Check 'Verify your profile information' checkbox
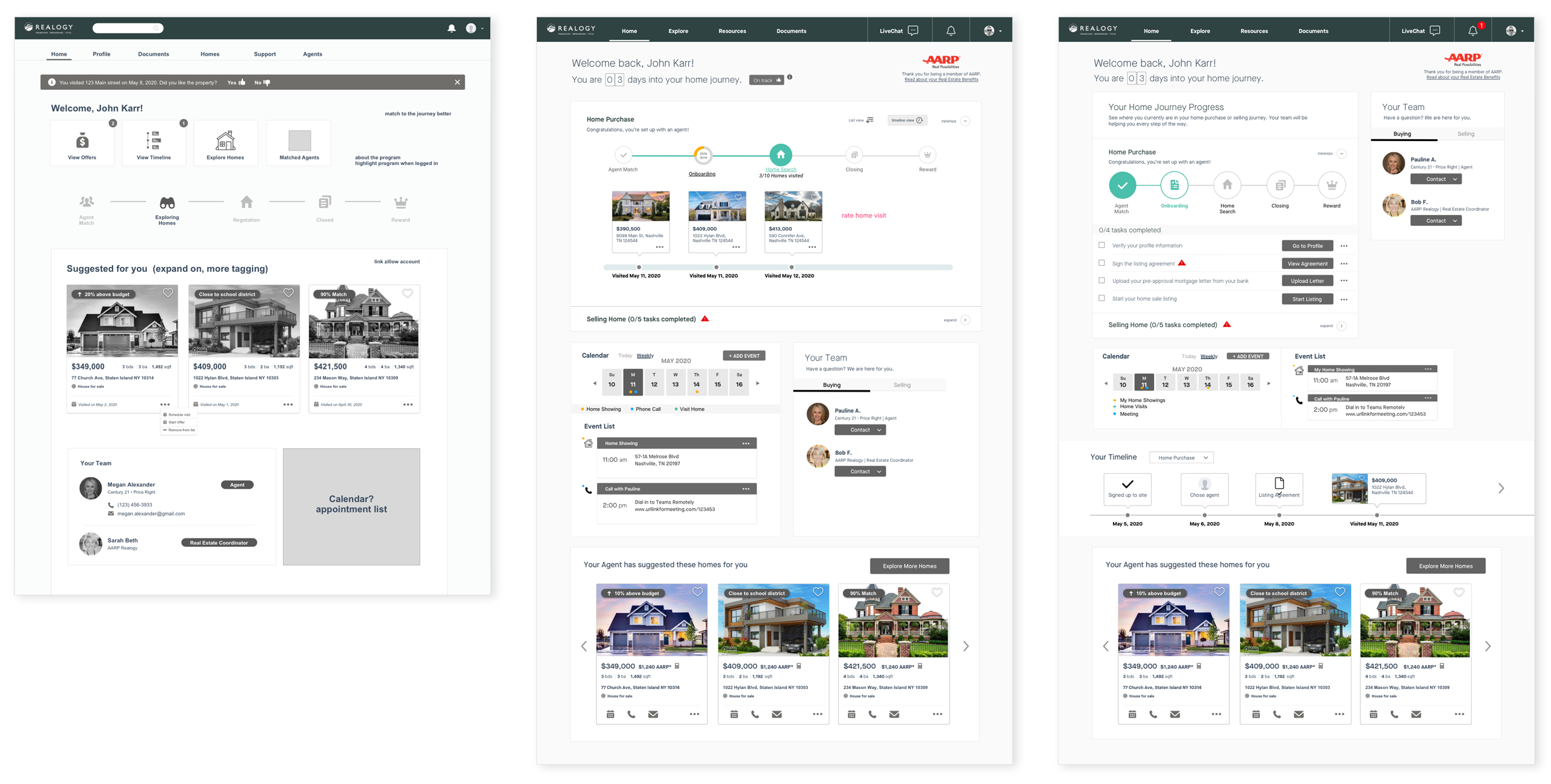This screenshot has height=784, width=1551. pos(1102,246)
